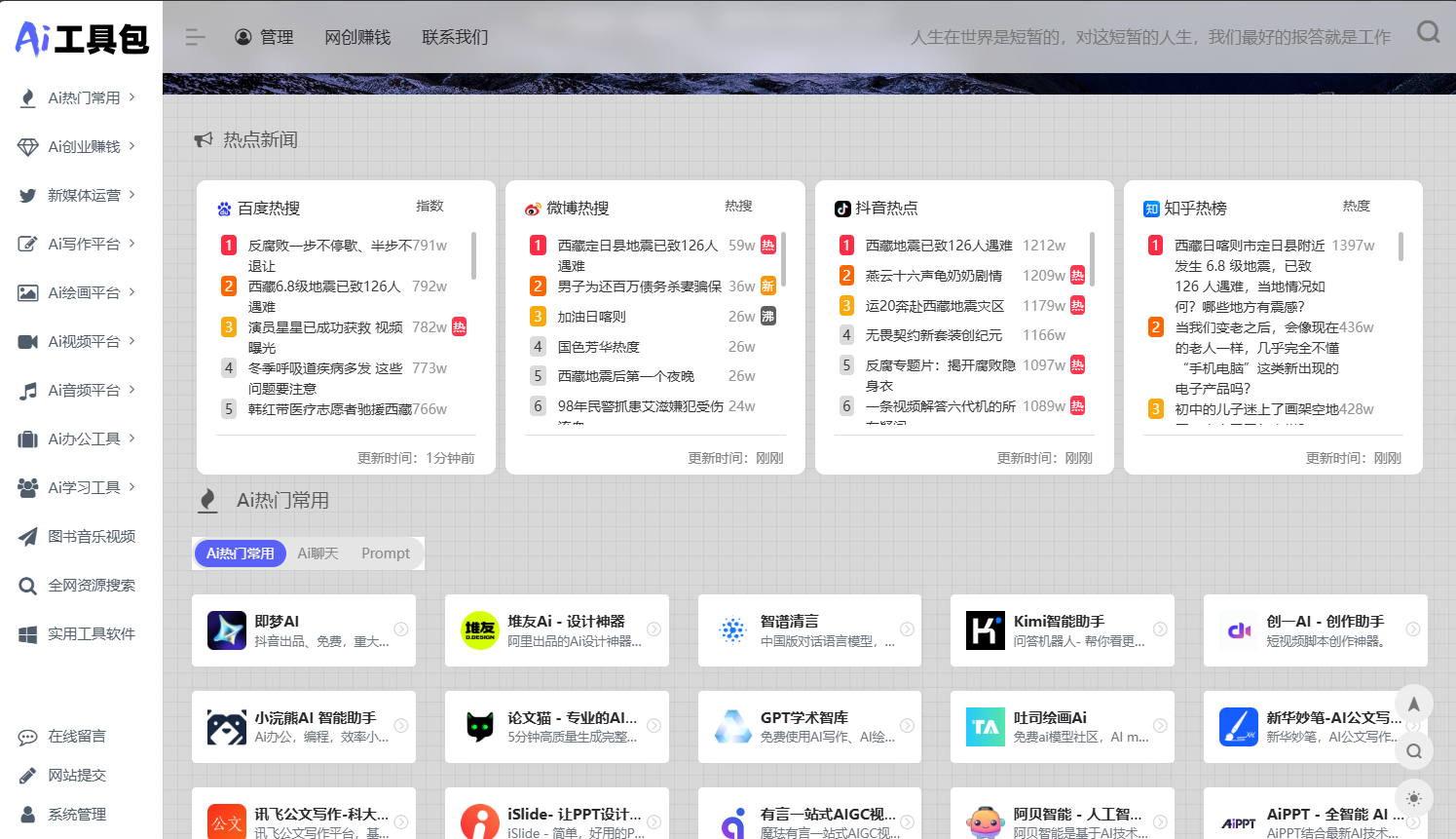Click the 百度热搜 list scrollbar
The width and height of the screenshot is (1456, 839).
click(x=473, y=255)
